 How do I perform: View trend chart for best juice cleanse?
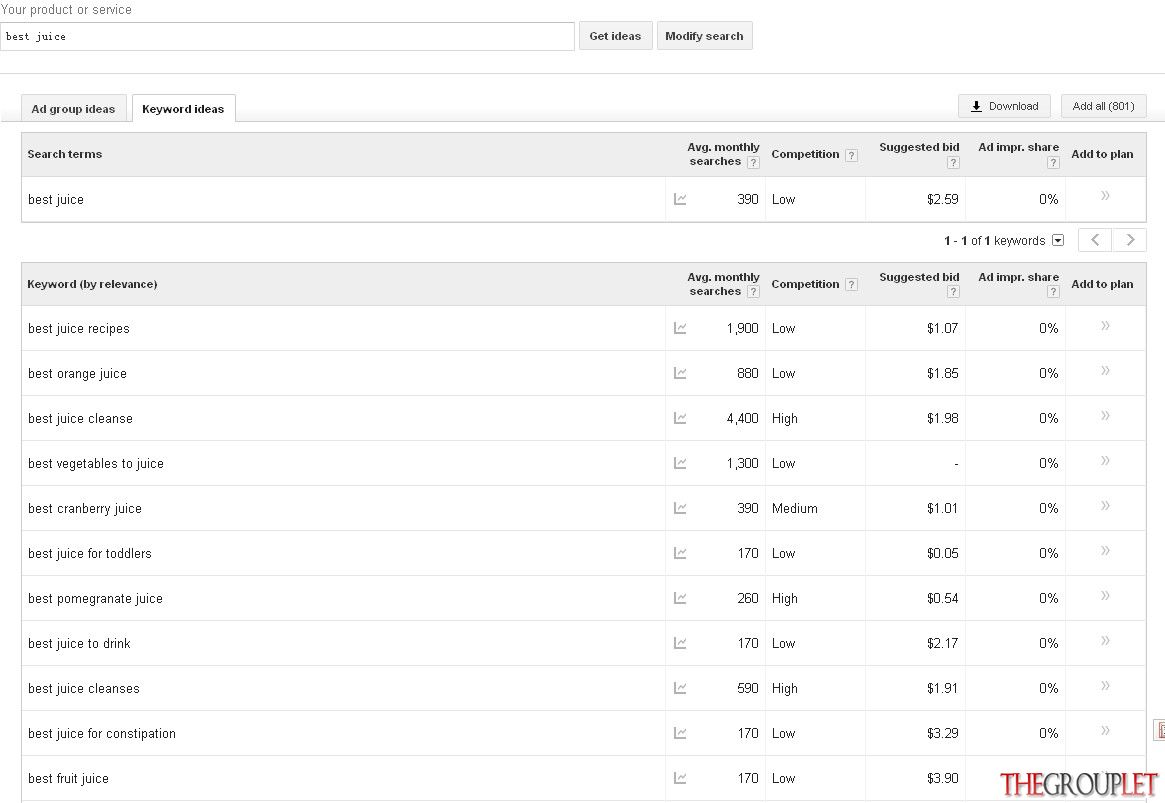680,418
